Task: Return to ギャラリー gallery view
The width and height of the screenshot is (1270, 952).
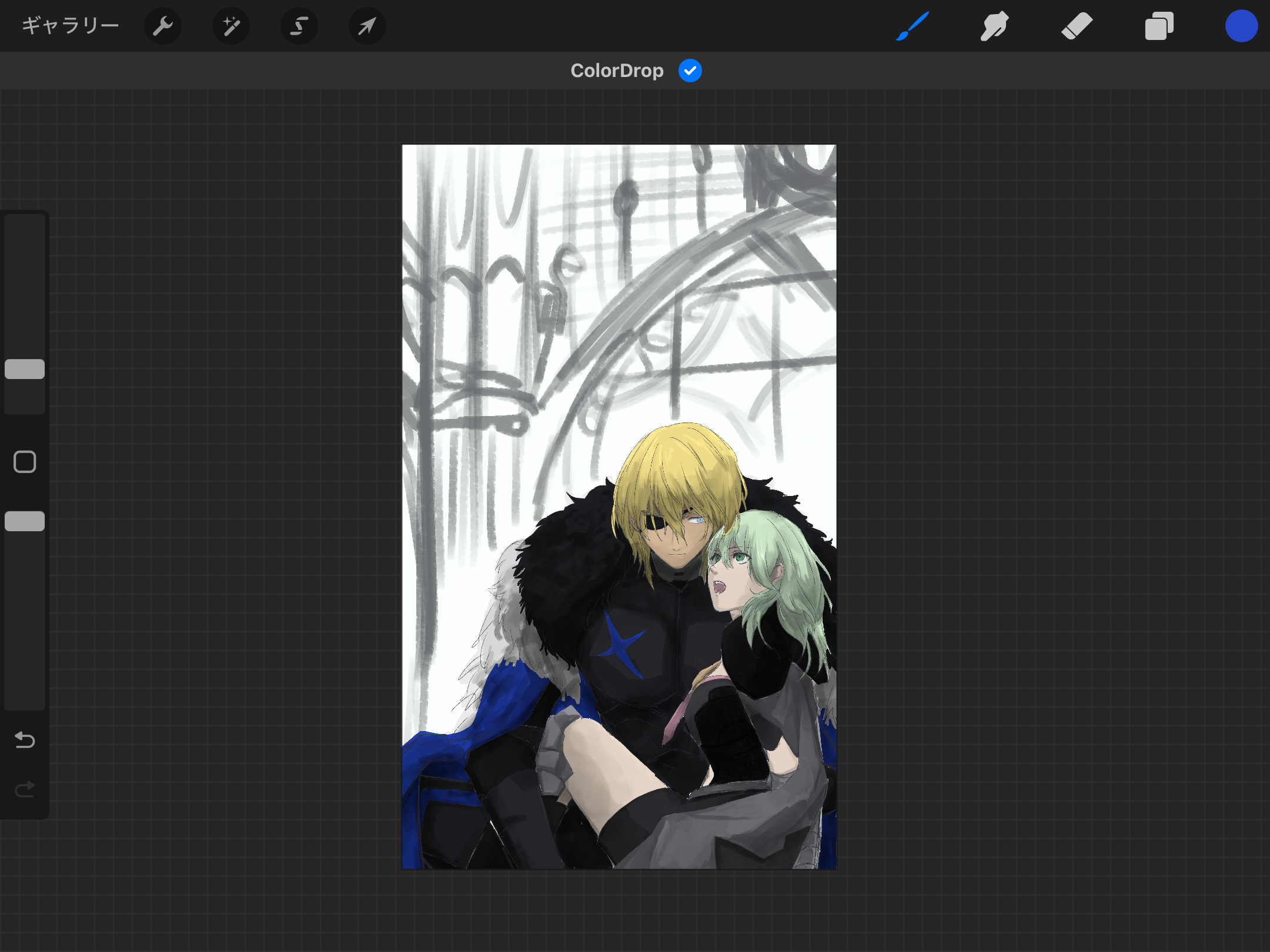Action: [x=71, y=26]
